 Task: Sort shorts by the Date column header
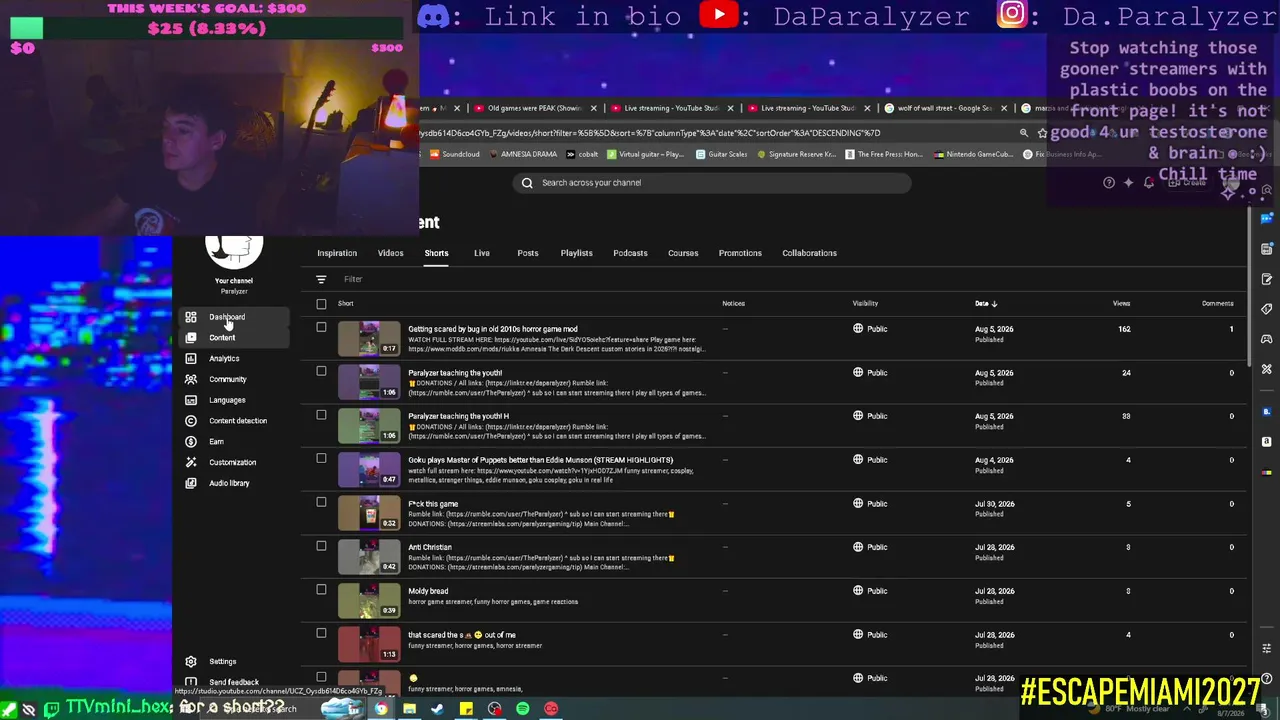(x=986, y=303)
